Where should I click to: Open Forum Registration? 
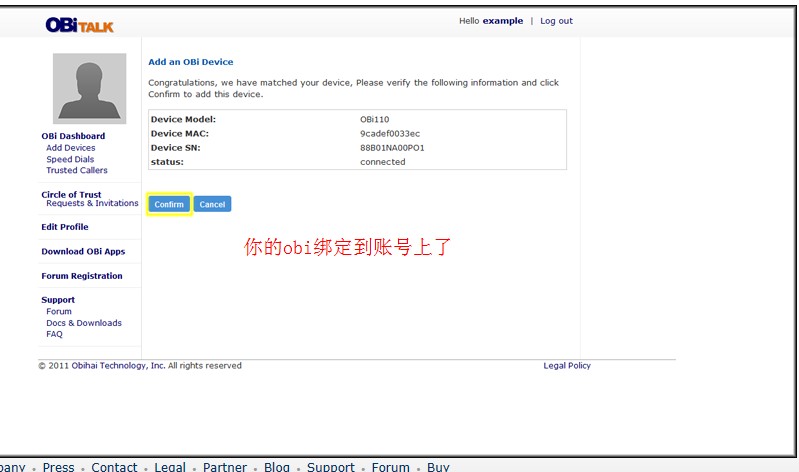[x=82, y=276]
